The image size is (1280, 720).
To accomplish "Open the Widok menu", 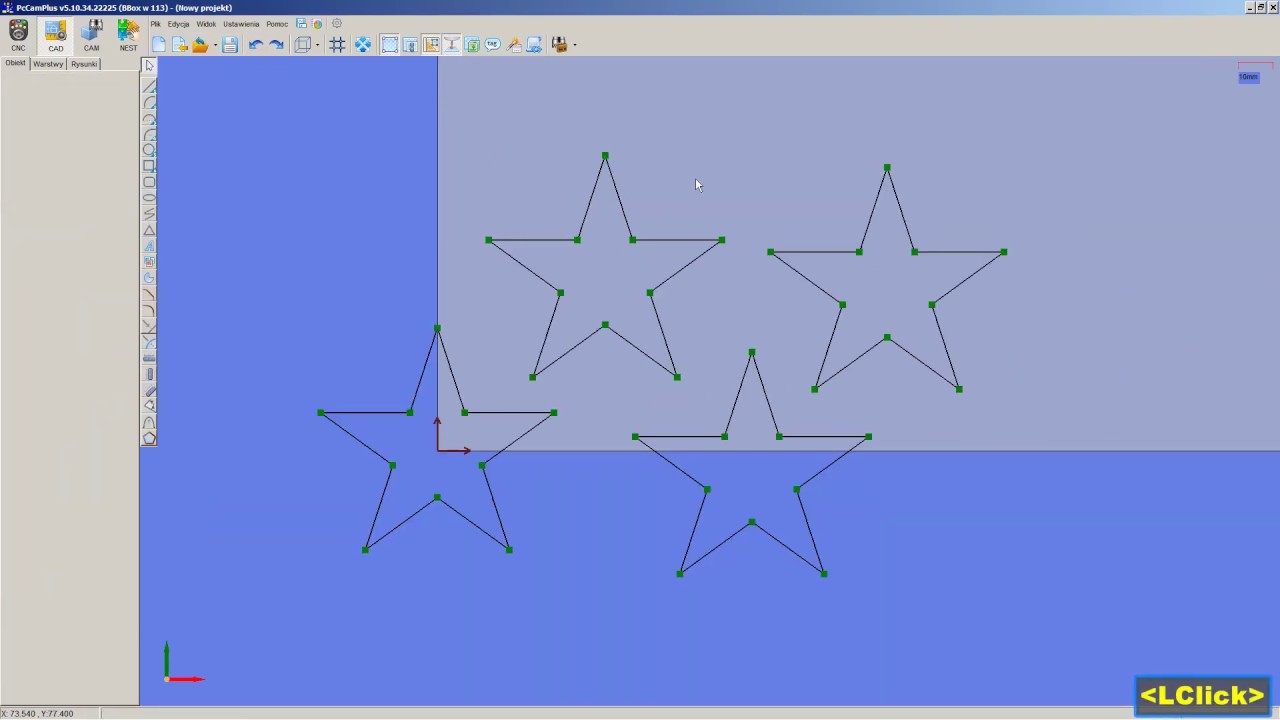I will pos(206,24).
